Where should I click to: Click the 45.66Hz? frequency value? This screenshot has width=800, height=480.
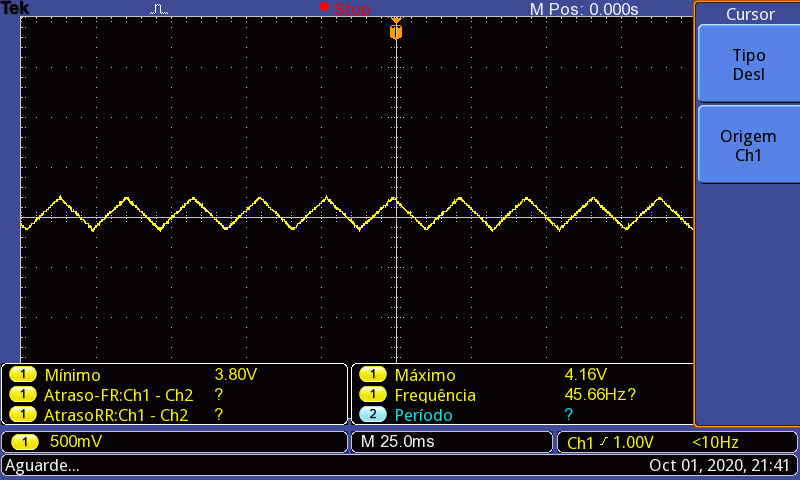point(600,395)
